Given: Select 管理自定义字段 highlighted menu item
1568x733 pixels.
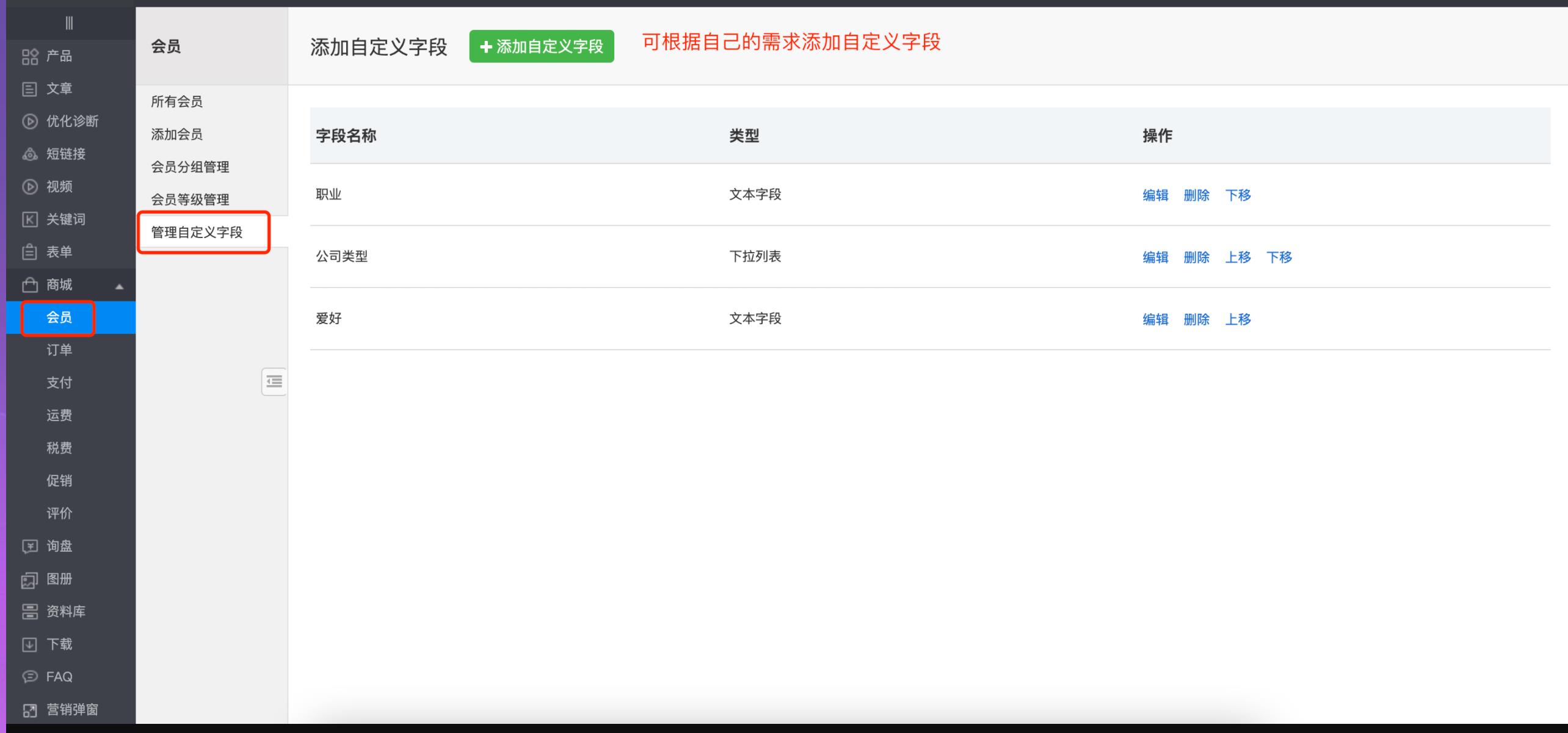Looking at the screenshot, I should point(197,232).
